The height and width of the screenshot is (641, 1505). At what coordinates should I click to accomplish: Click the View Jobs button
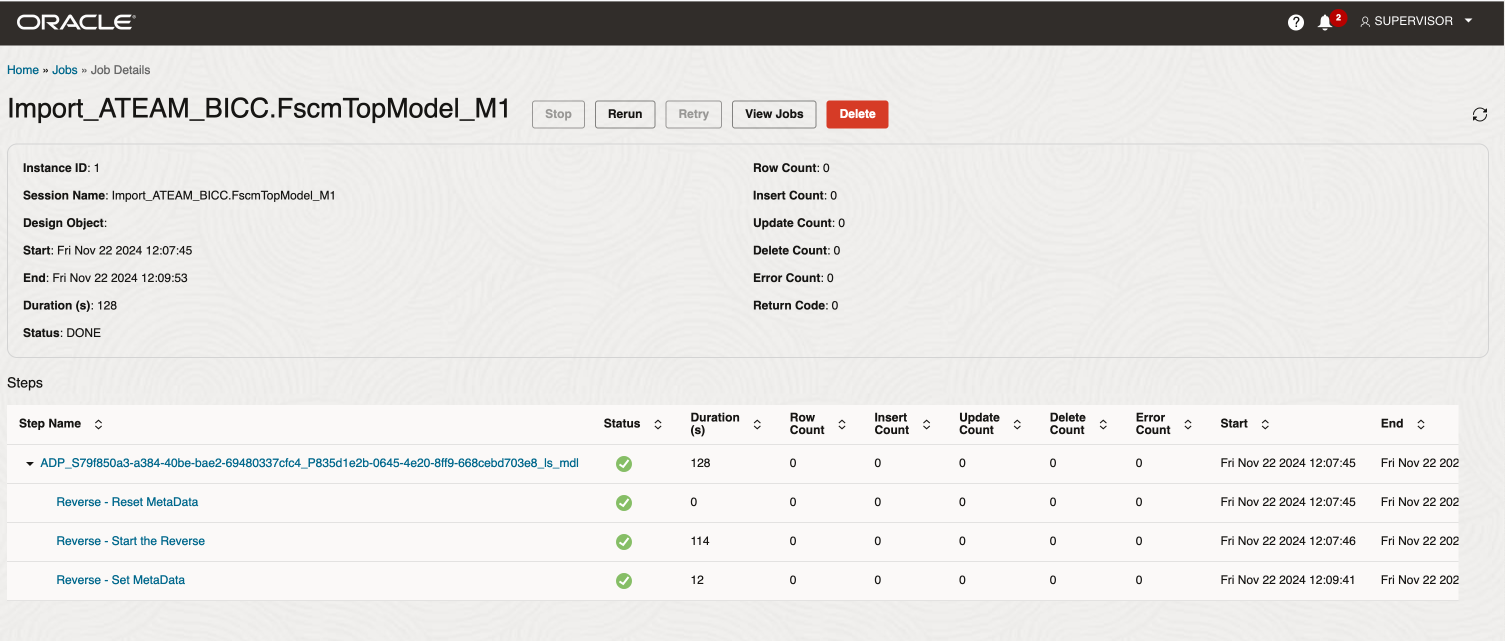click(774, 114)
